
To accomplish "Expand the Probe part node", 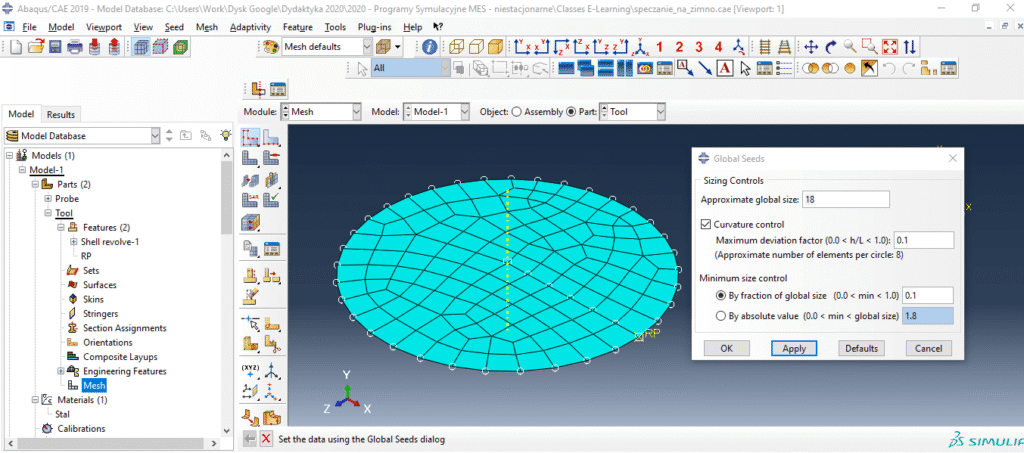I will click(x=48, y=198).
